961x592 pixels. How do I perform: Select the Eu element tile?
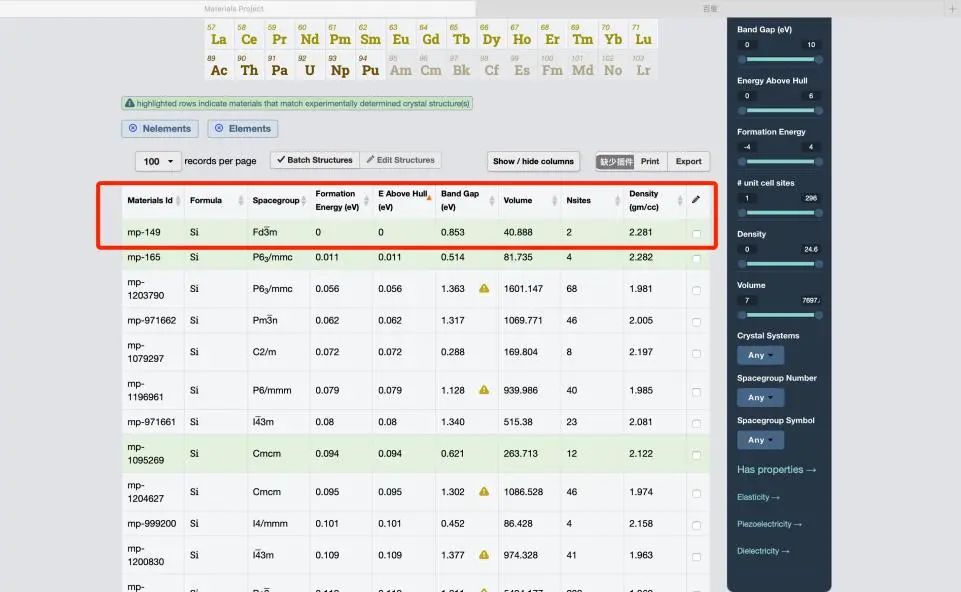tap(401, 34)
